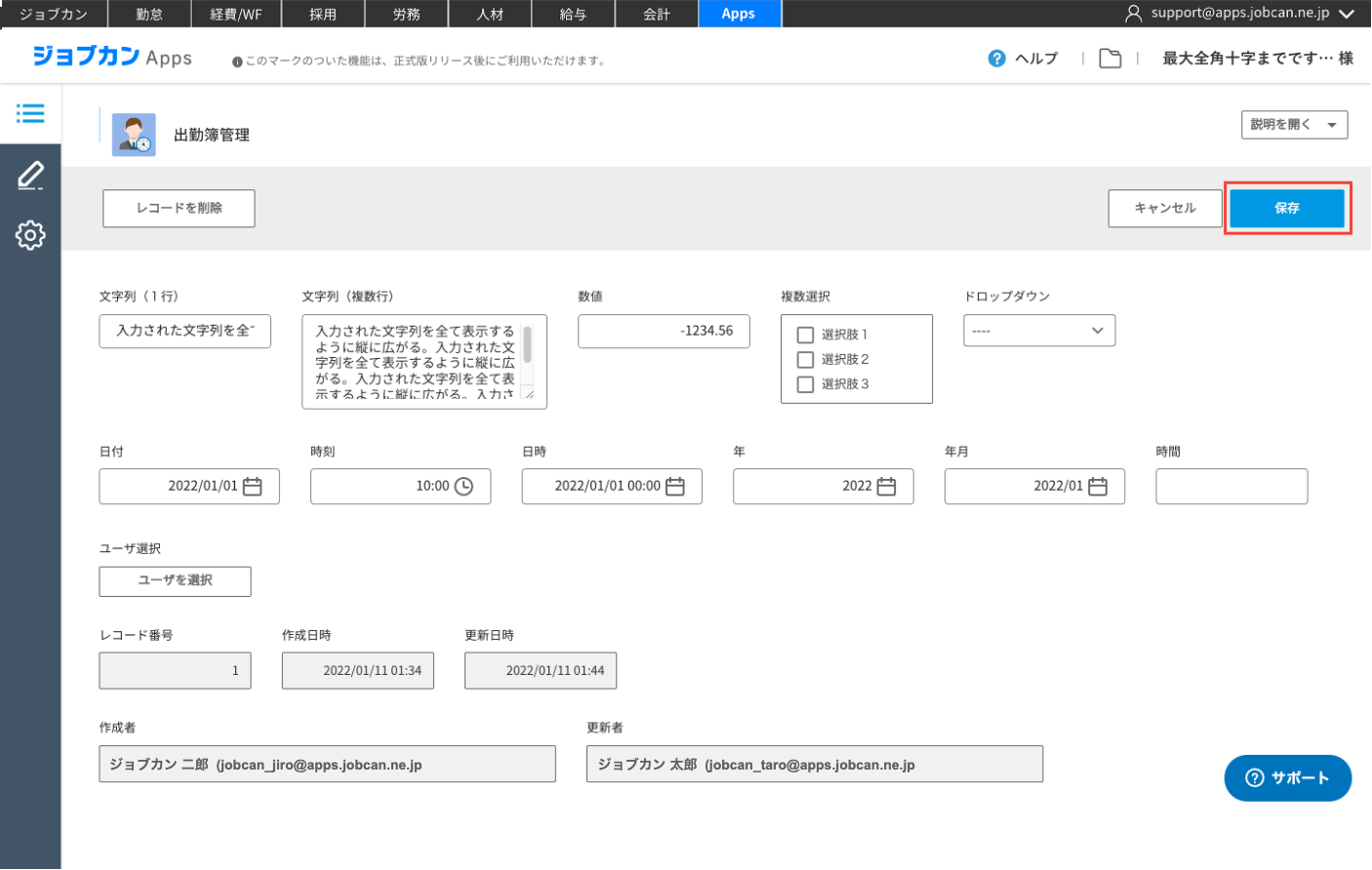
Task: Switch to the 勤怠 tab
Action: [149, 14]
